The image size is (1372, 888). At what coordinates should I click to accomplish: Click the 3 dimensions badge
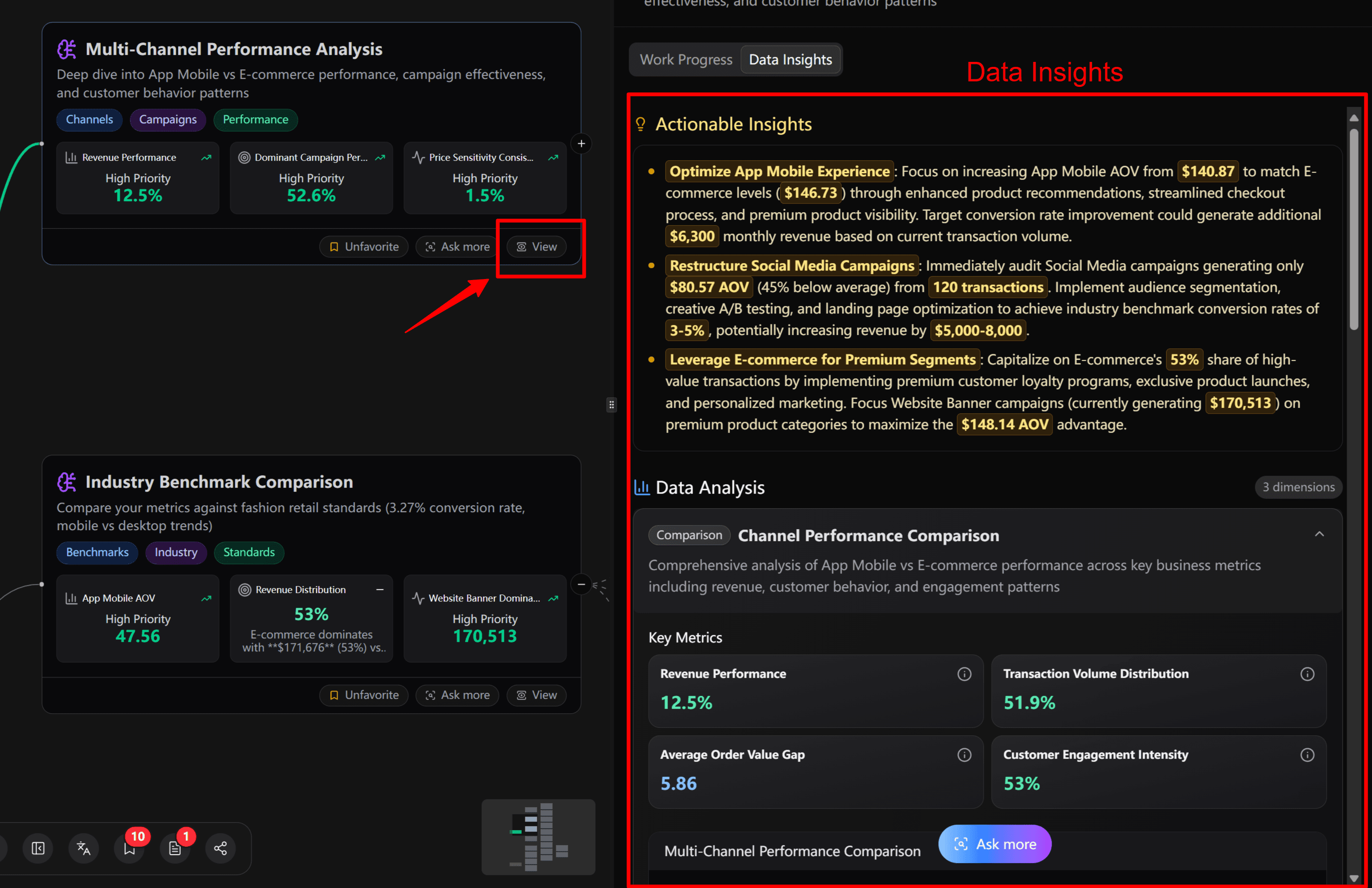[x=1298, y=487]
